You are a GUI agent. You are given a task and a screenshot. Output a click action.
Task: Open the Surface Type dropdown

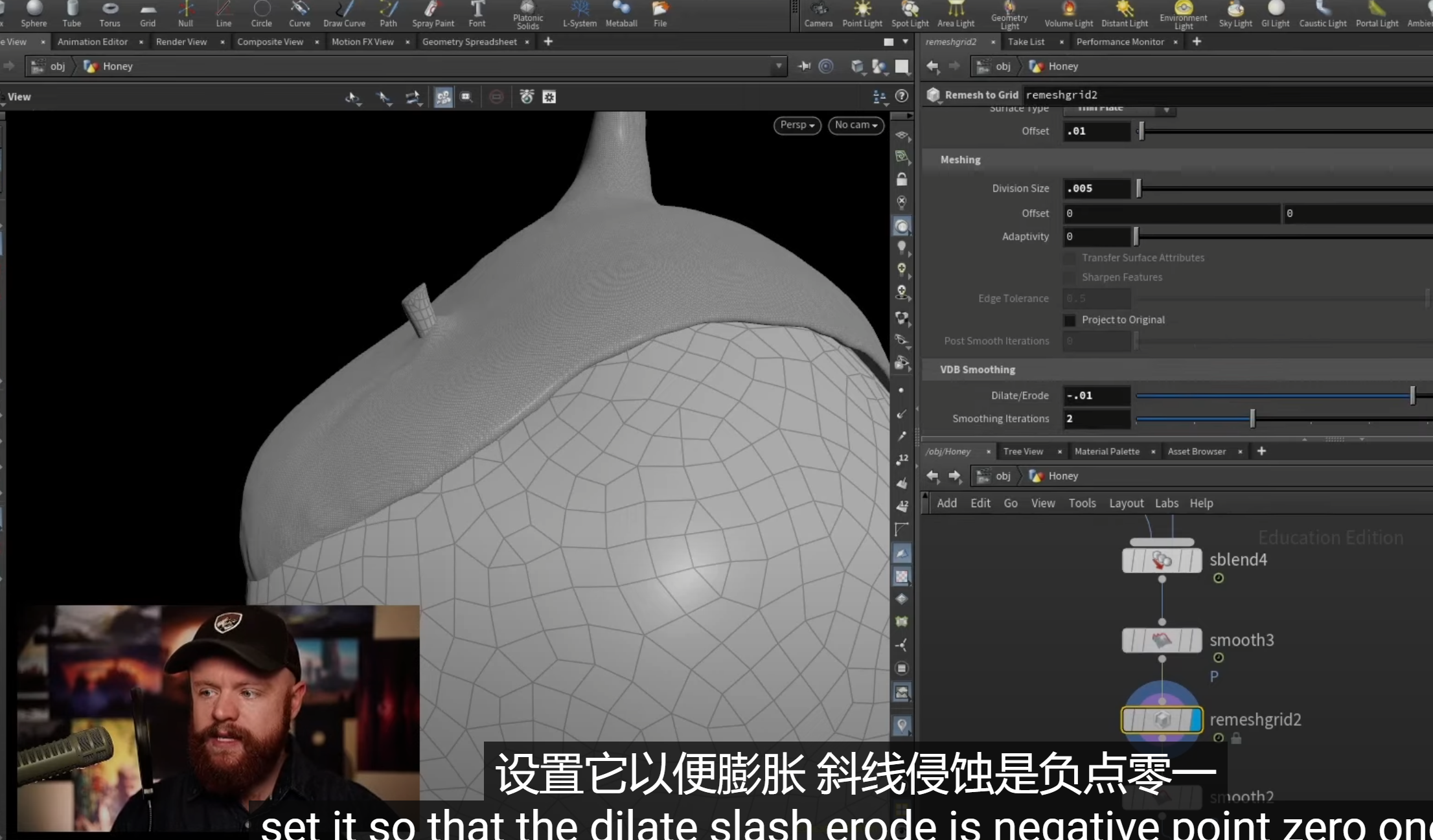click(1119, 109)
